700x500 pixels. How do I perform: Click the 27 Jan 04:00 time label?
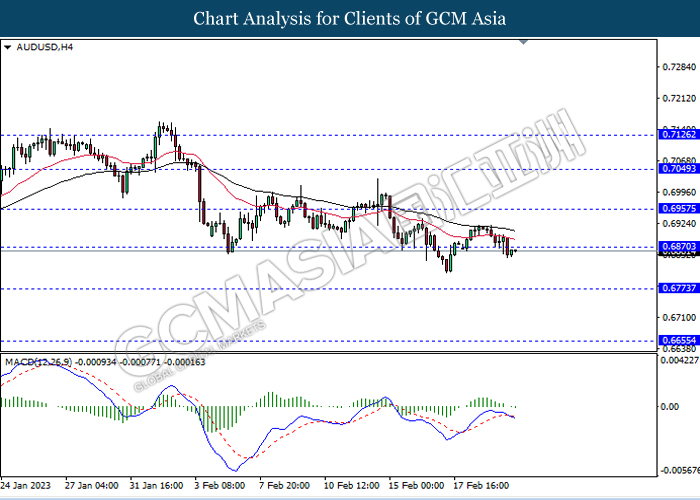tap(92, 485)
